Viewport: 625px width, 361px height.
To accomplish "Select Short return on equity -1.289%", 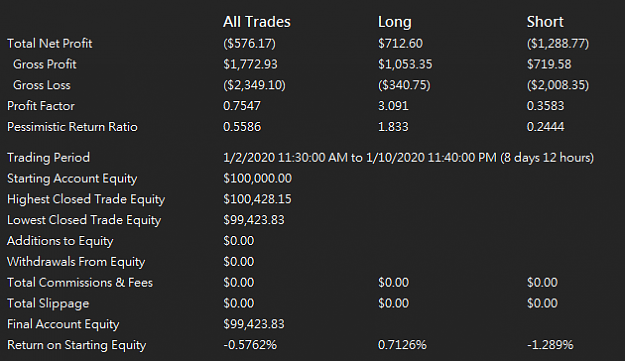I will [550, 345].
